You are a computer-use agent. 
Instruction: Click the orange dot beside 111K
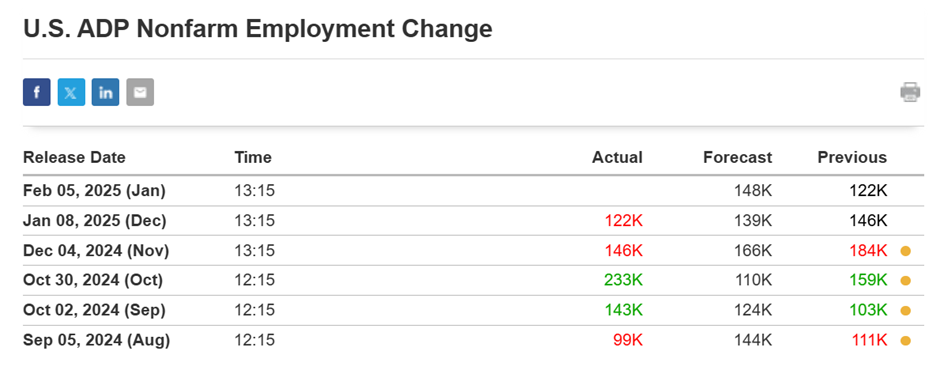pos(905,341)
